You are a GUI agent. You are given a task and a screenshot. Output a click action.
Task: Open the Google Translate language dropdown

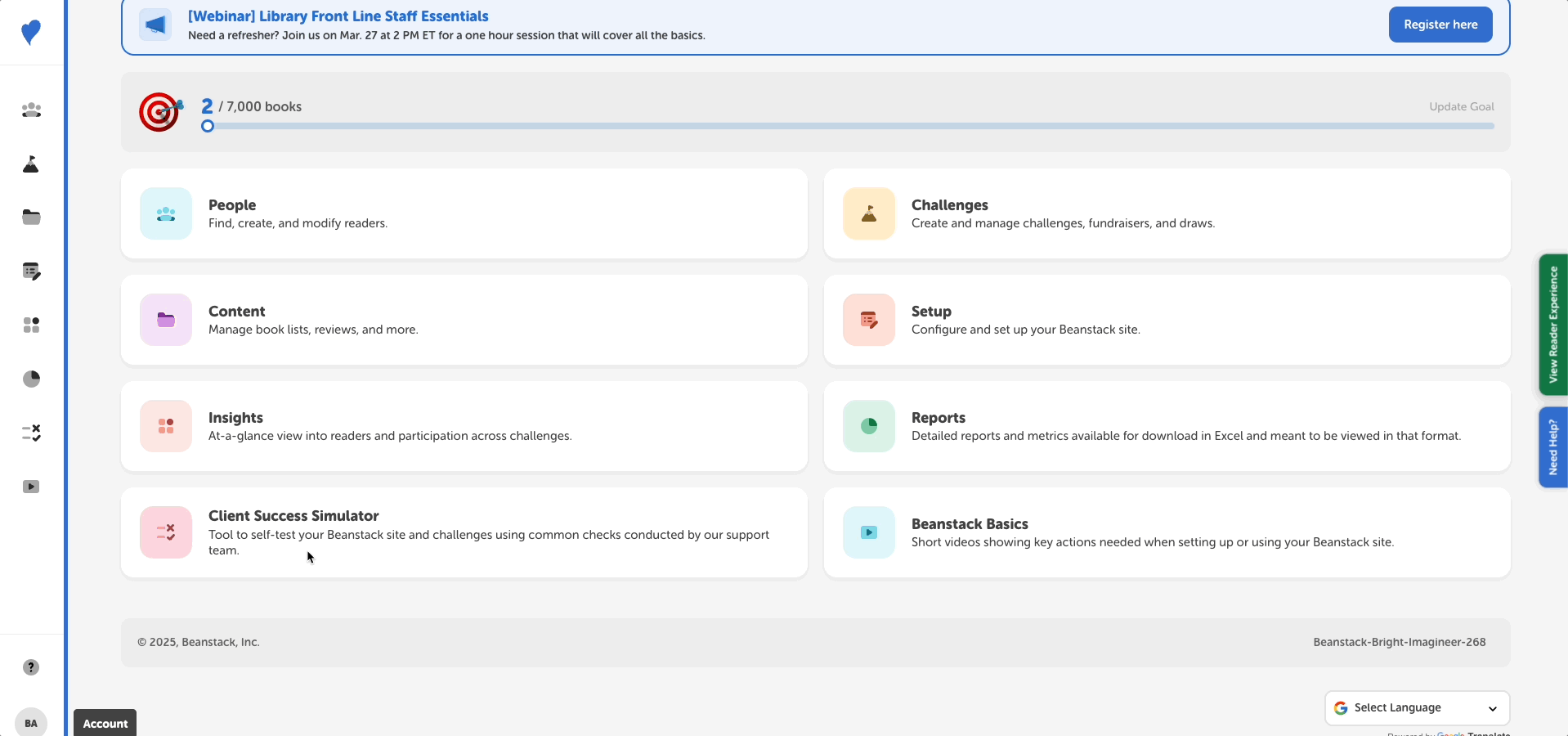pos(1415,708)
